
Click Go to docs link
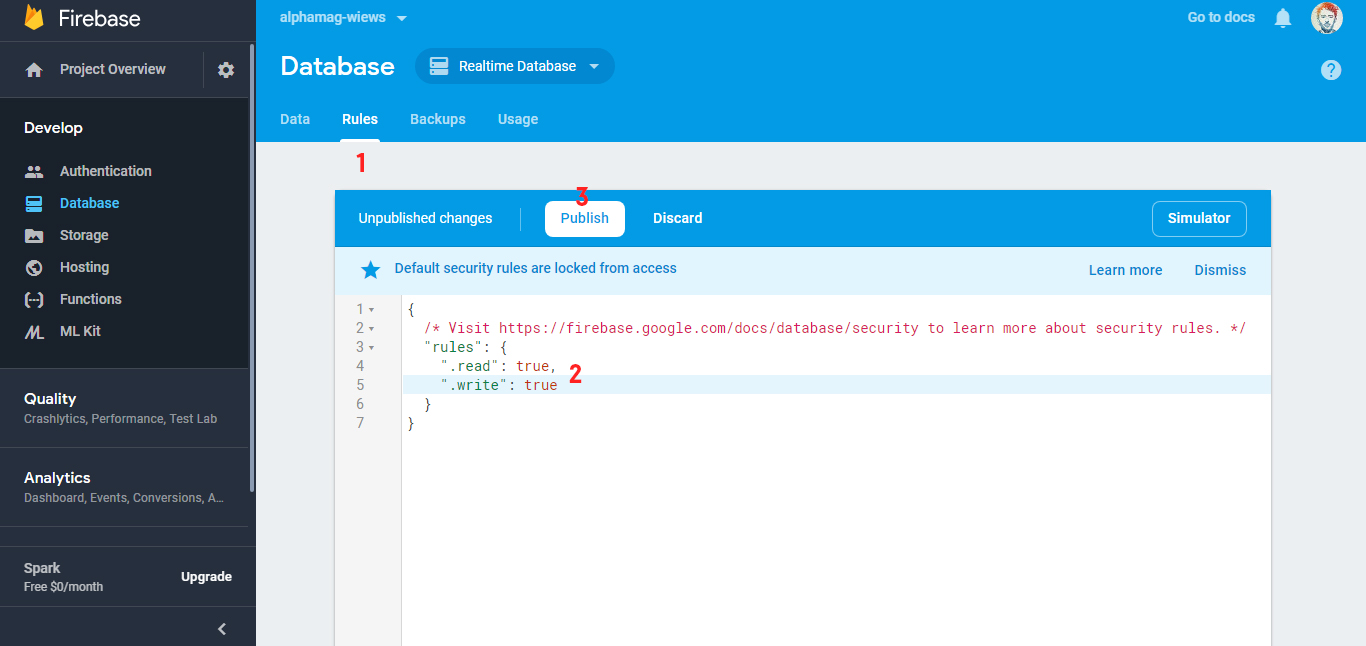(1221, 17)
